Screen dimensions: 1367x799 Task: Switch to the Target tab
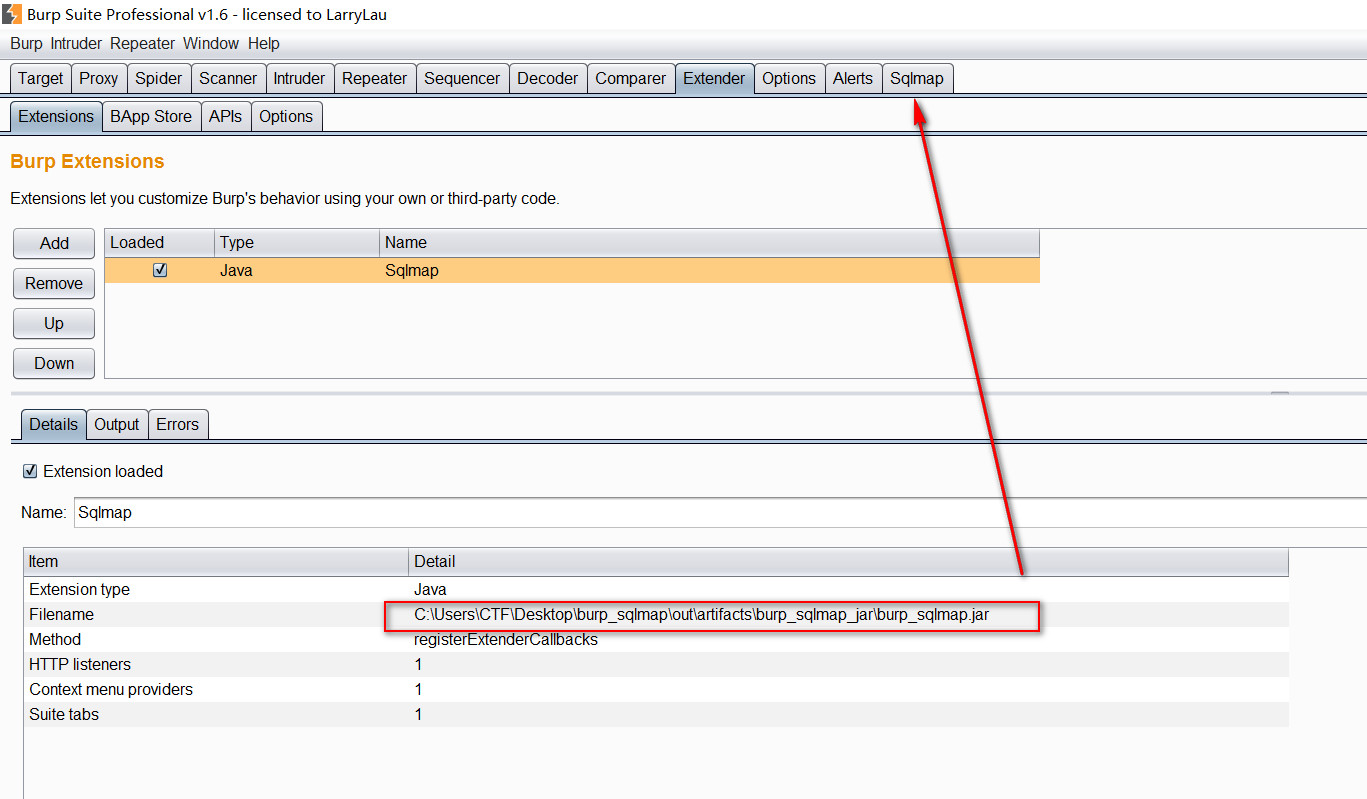click(x=40, y=78)
